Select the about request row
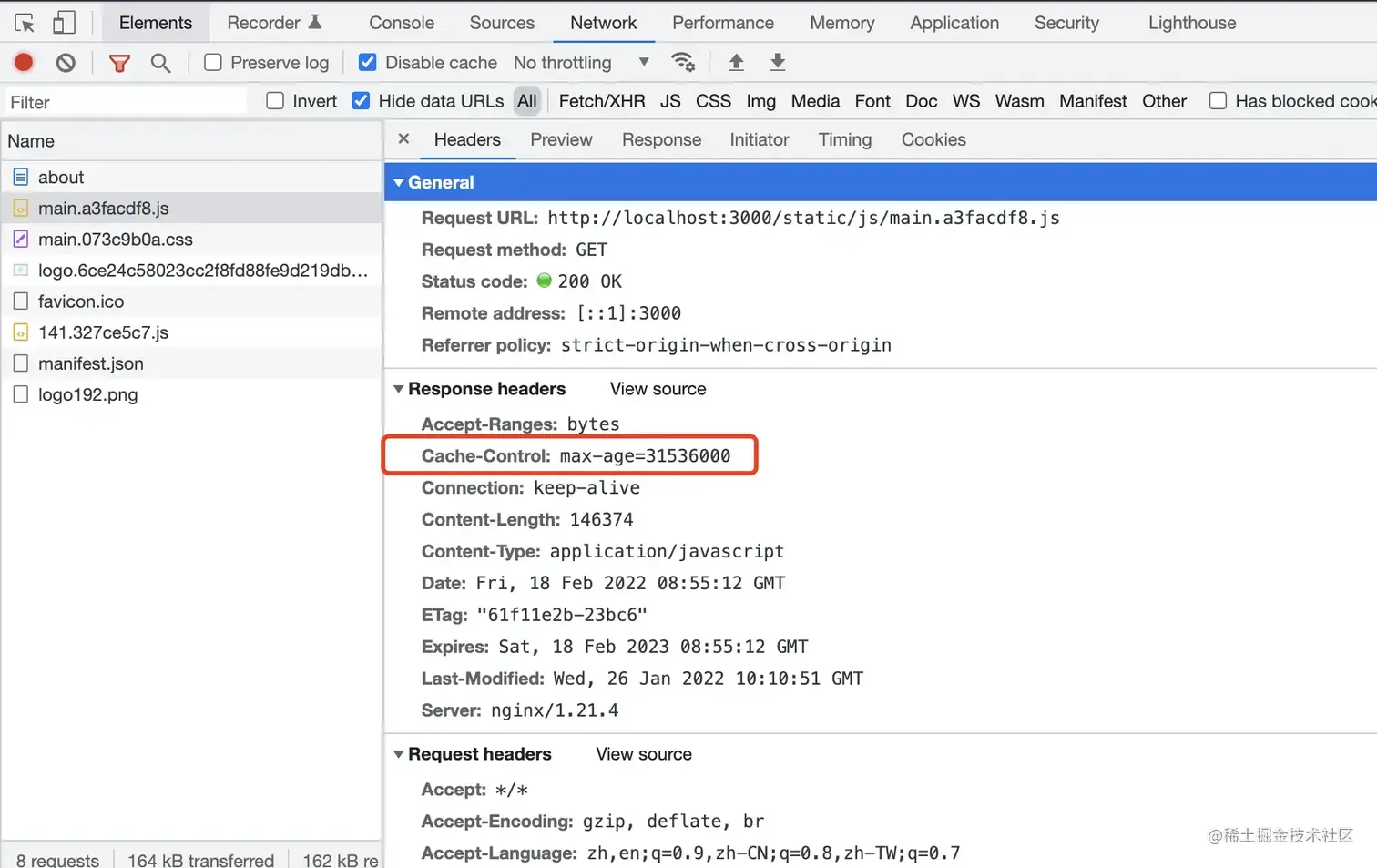Screen dimensions: 1377x868 point(191,177)
